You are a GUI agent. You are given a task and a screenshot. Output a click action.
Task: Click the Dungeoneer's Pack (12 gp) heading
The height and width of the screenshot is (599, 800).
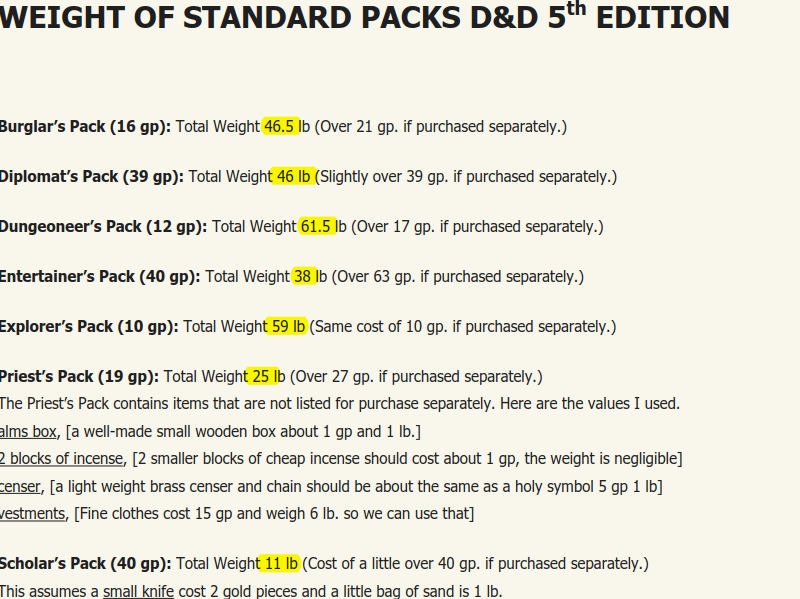pos(104,227)
